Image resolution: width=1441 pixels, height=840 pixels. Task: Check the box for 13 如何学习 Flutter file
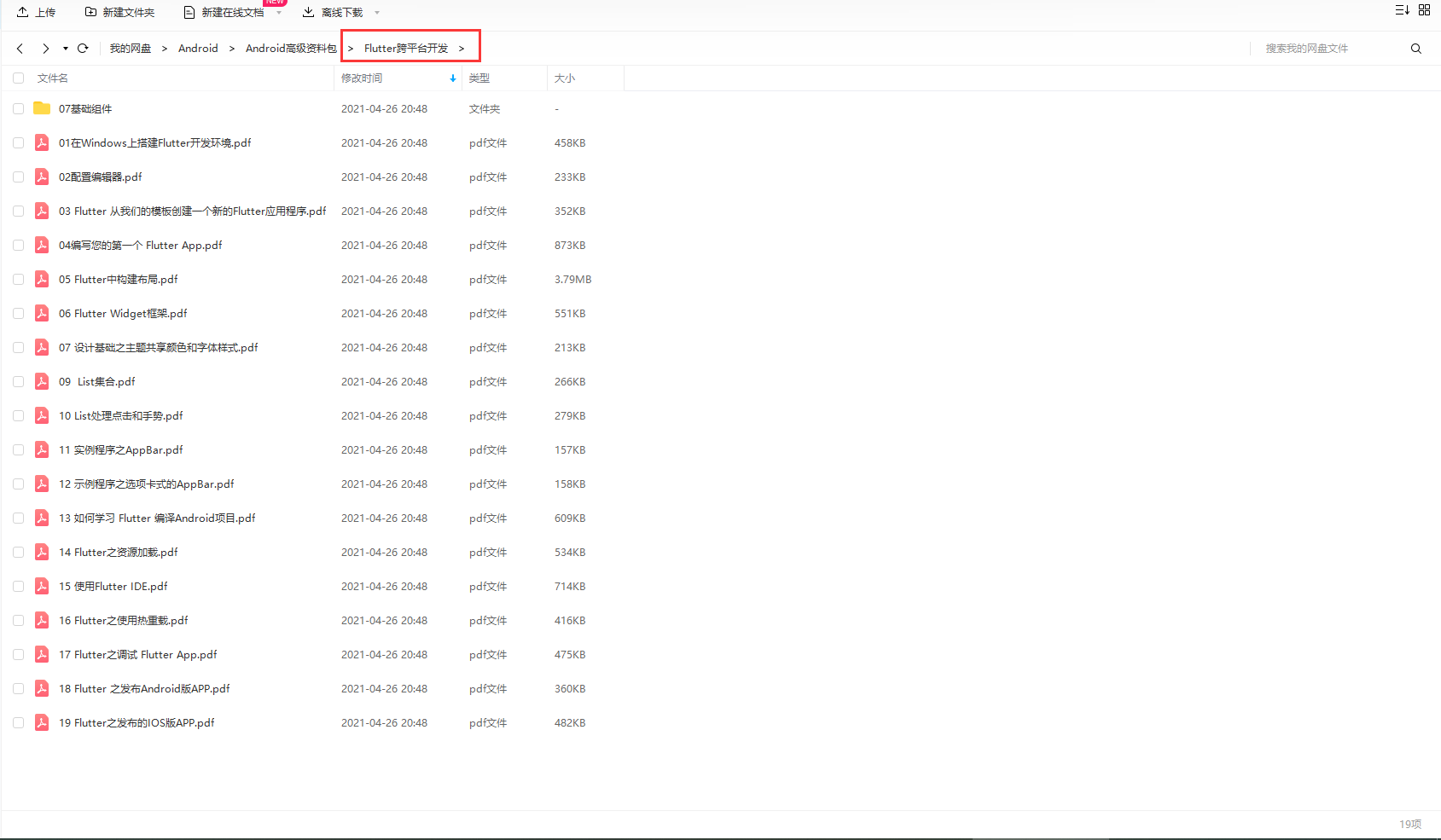coord(18,518)
